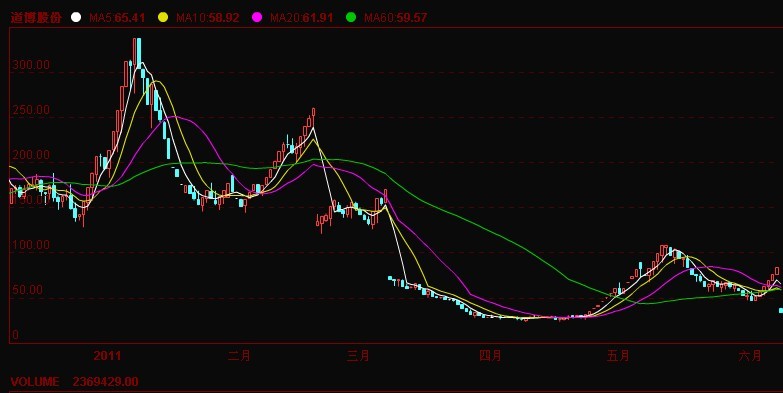This screenshot has width=783, height=393.
Task: Click the 2011 date axis marker
Action: point(107,356)
